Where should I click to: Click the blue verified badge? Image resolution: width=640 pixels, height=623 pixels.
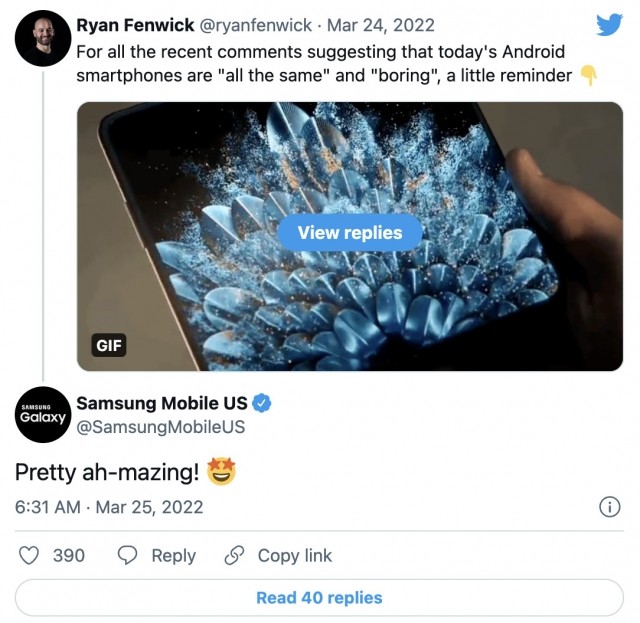262,404
